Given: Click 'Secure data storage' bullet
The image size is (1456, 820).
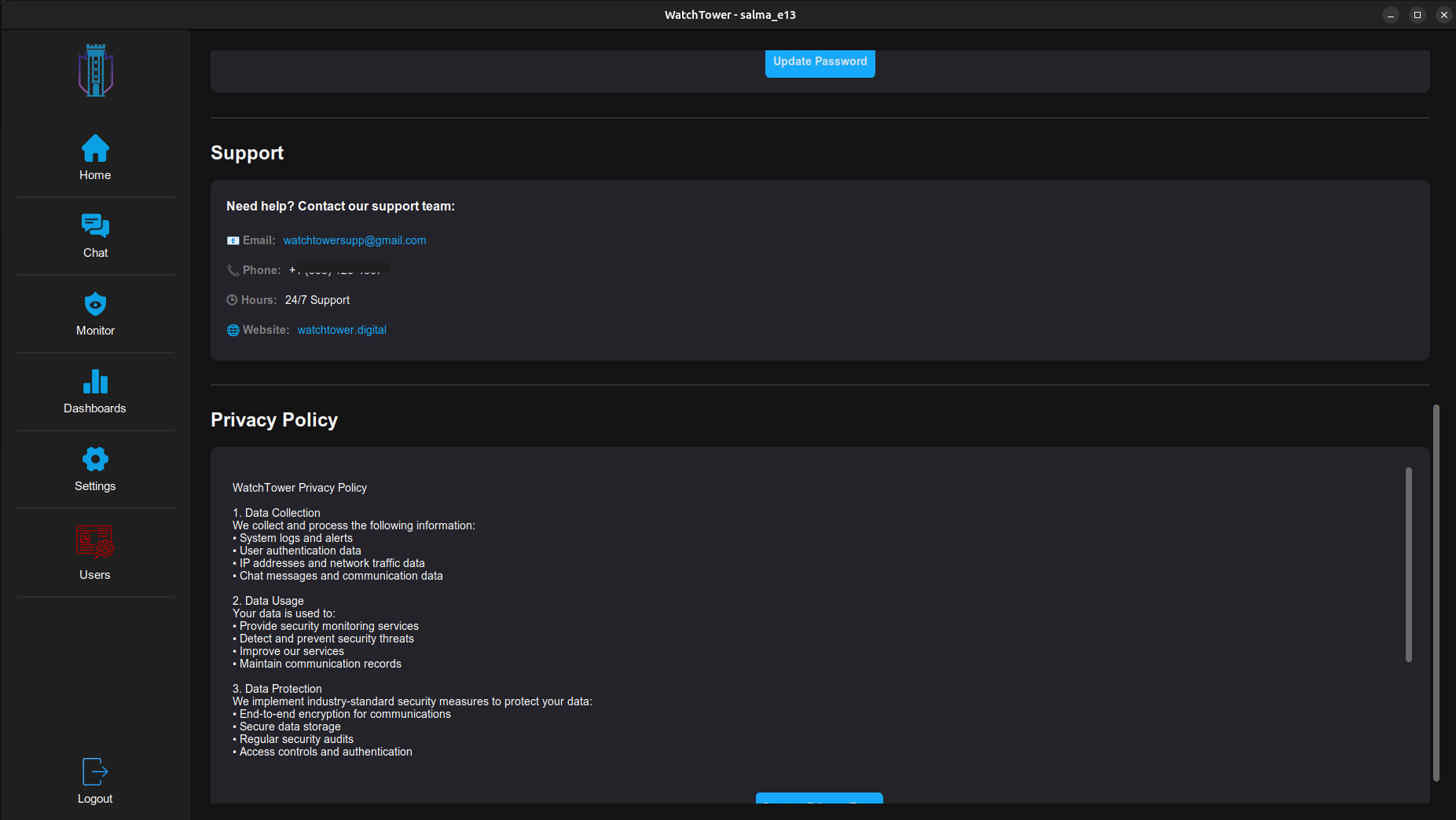Looking at the screenshot, I should tap(287, 727).
